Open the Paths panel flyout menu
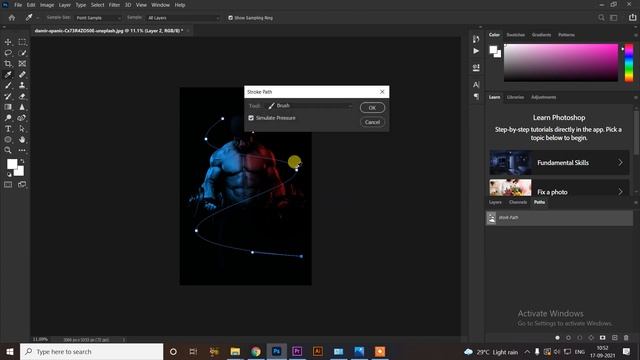This screenshot has width=640, height=360. (x=636, y=202)
